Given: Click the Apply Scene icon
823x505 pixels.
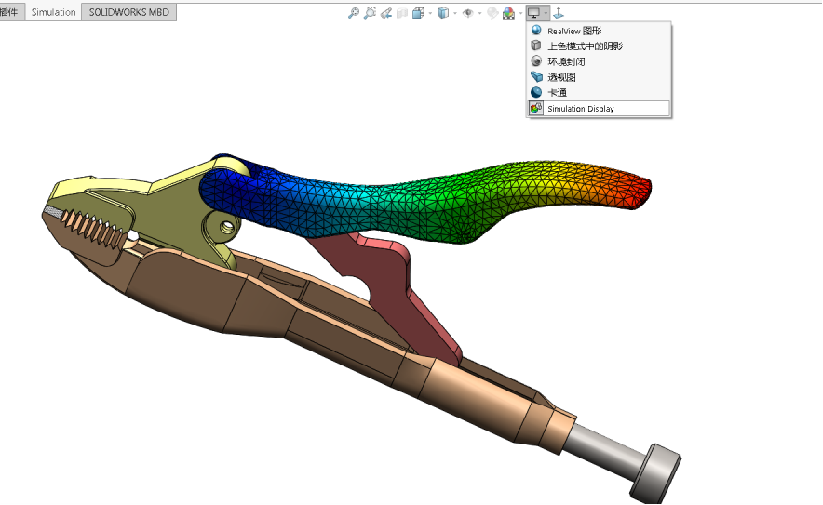Looking at the screenshot, I should tap(508, 13).
